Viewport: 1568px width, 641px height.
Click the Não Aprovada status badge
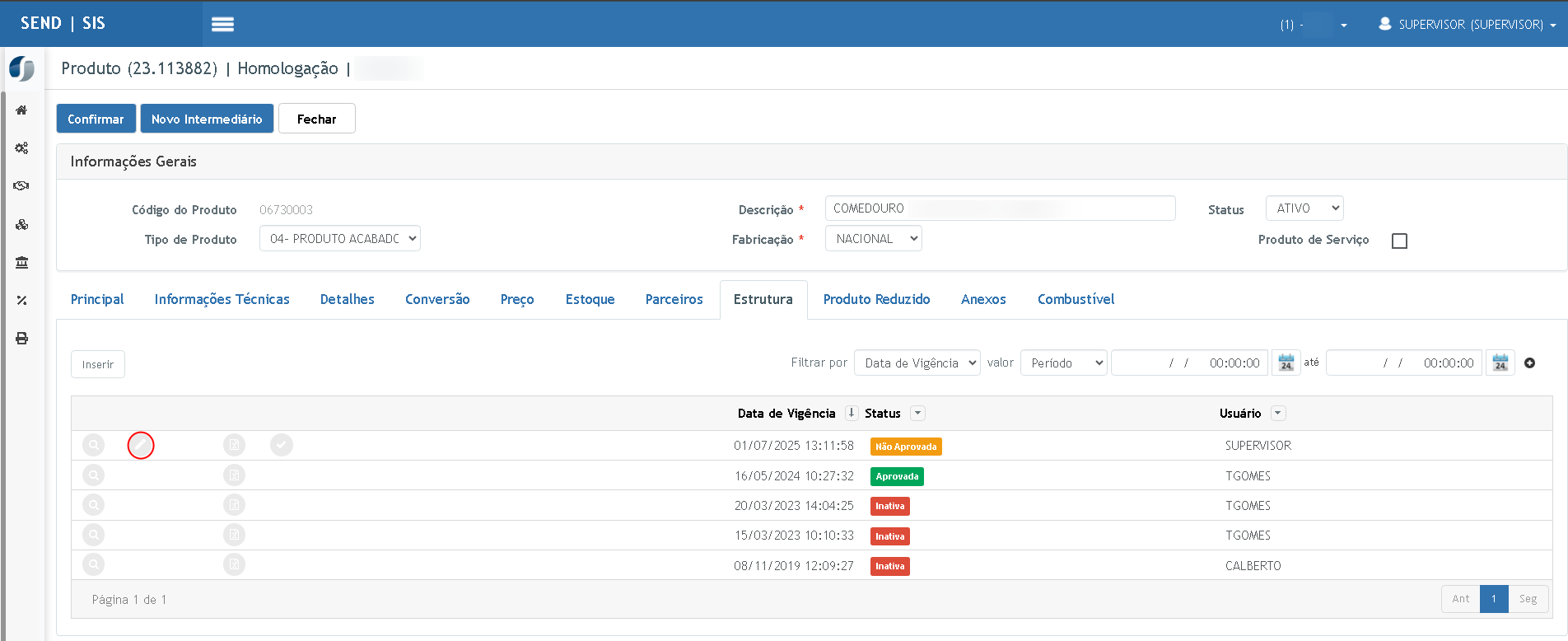point(906,447)
